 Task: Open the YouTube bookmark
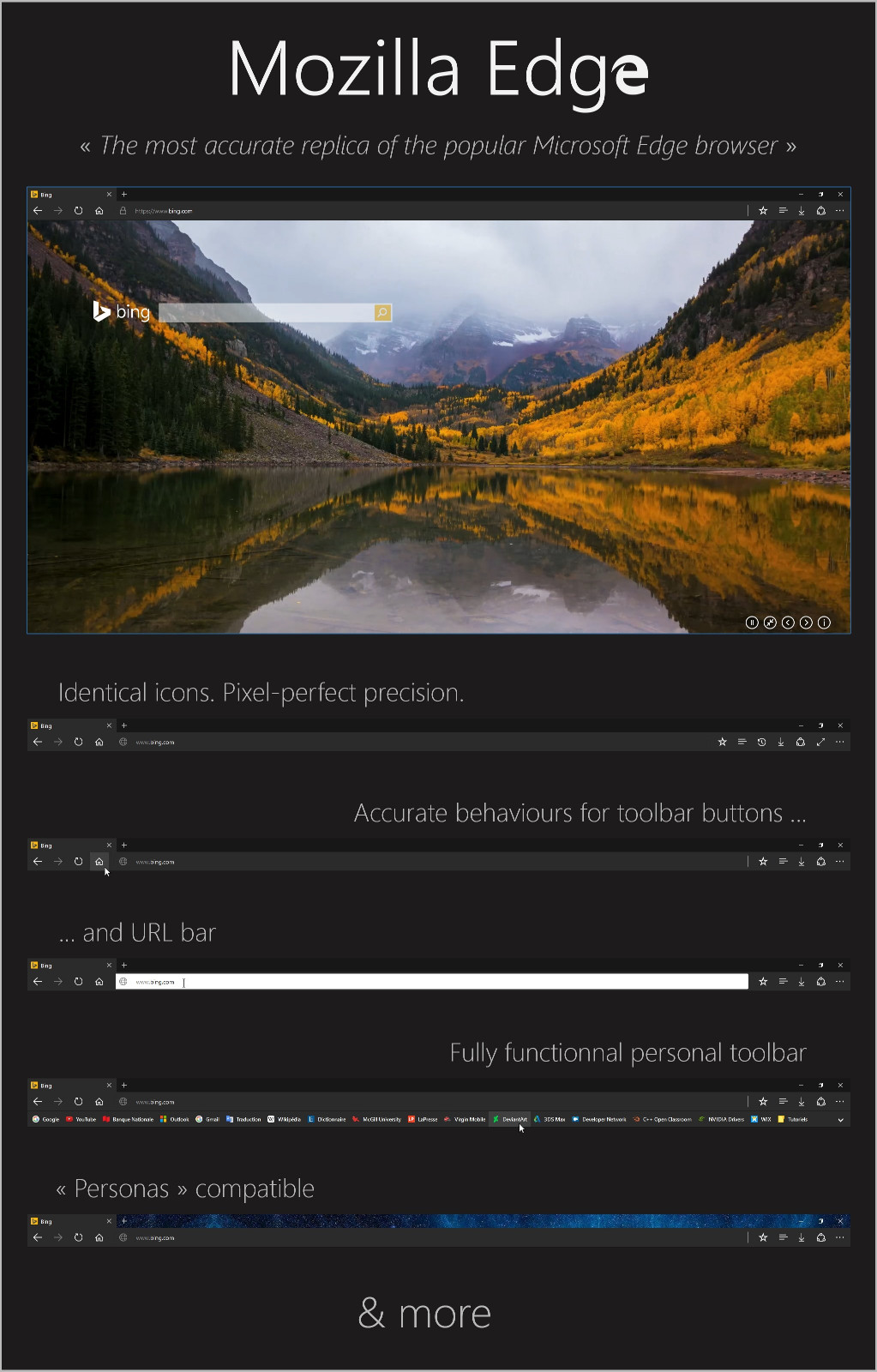81,1119
